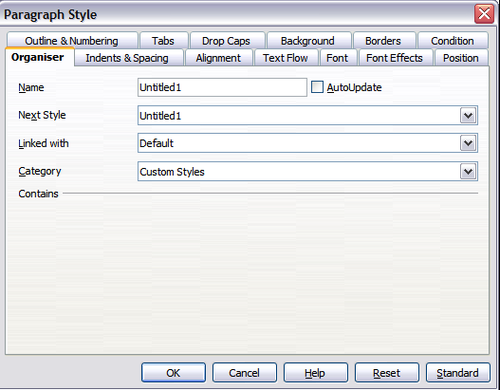500x390 pixels.
Task: Enable the AutoUpdate checkbox
Action: pos(317,87)
